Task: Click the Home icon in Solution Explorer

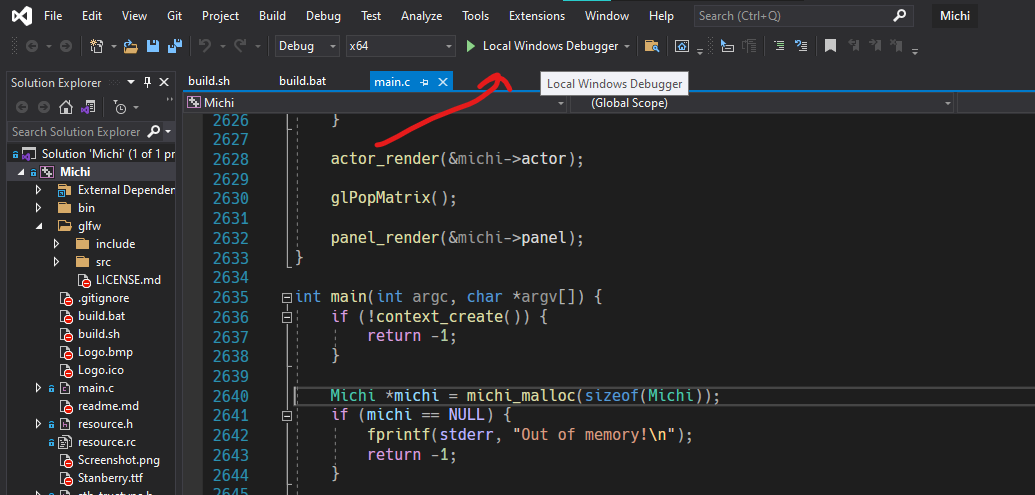Action: pyautogui.click(x=65, y=107)
